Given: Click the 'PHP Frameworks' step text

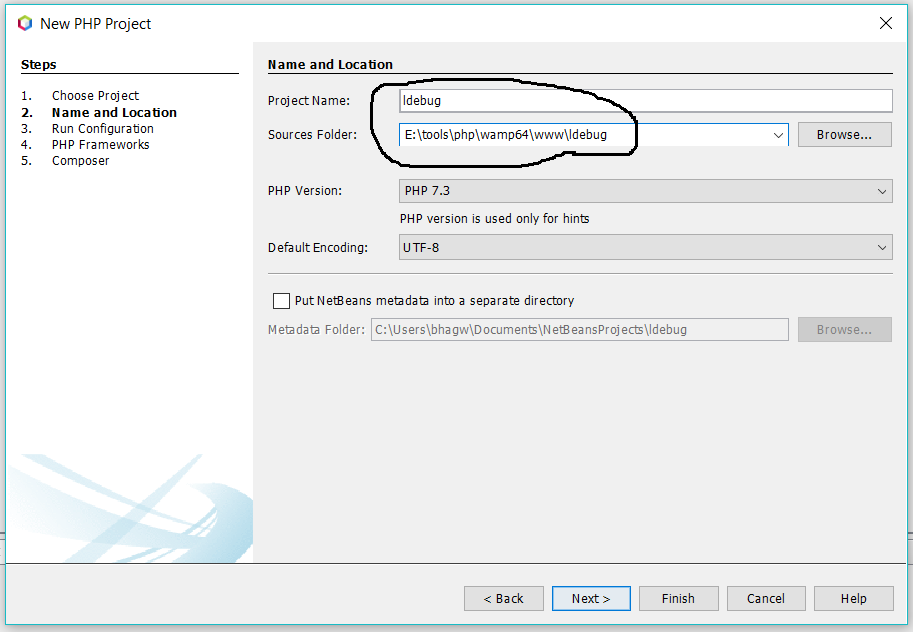Looking at the screenshot, I should (x=100, y=144).
